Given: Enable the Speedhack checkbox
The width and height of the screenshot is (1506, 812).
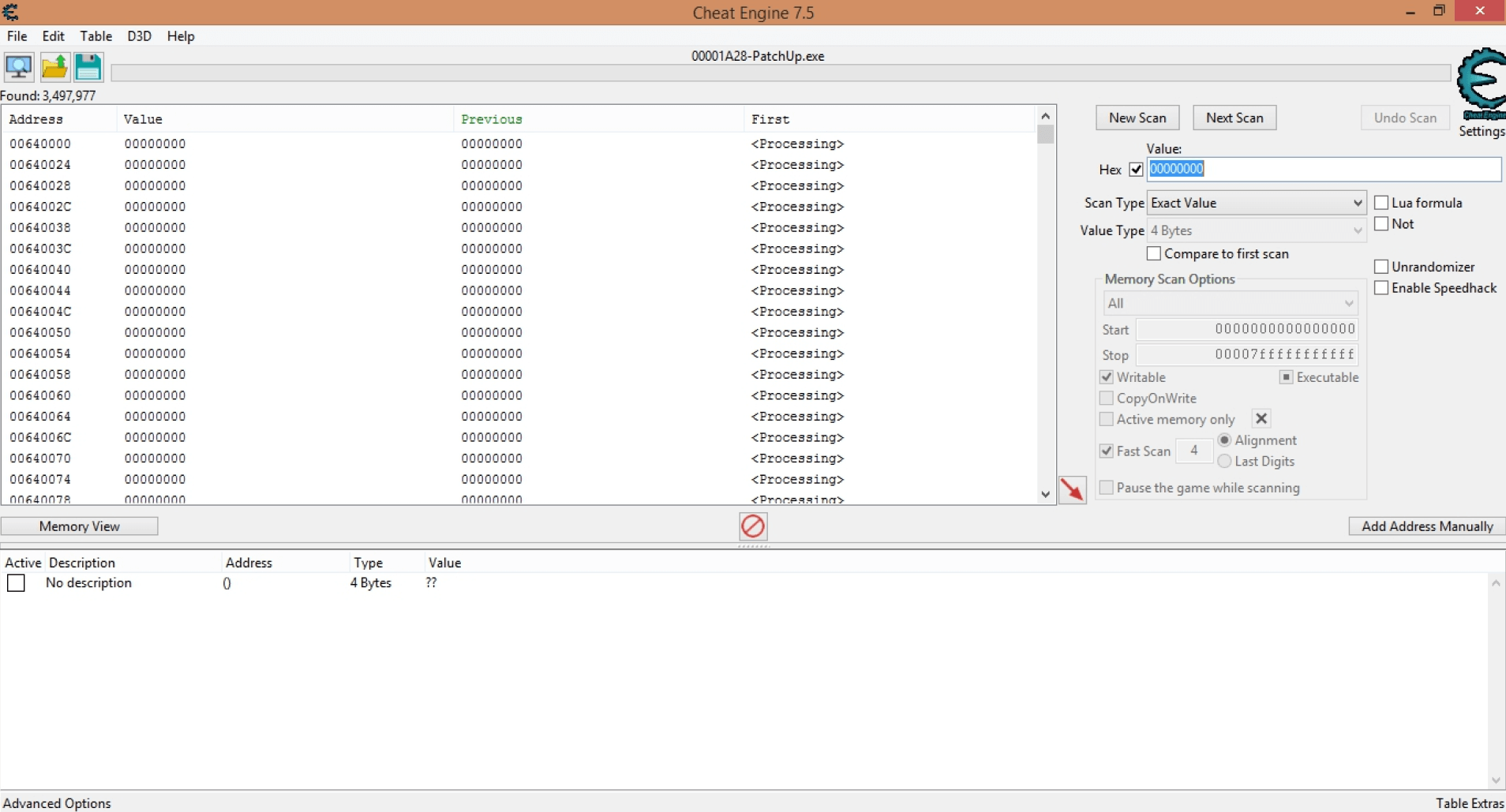Looking at the screenshot, I should pyautogui.click(x=1381, y=288).
